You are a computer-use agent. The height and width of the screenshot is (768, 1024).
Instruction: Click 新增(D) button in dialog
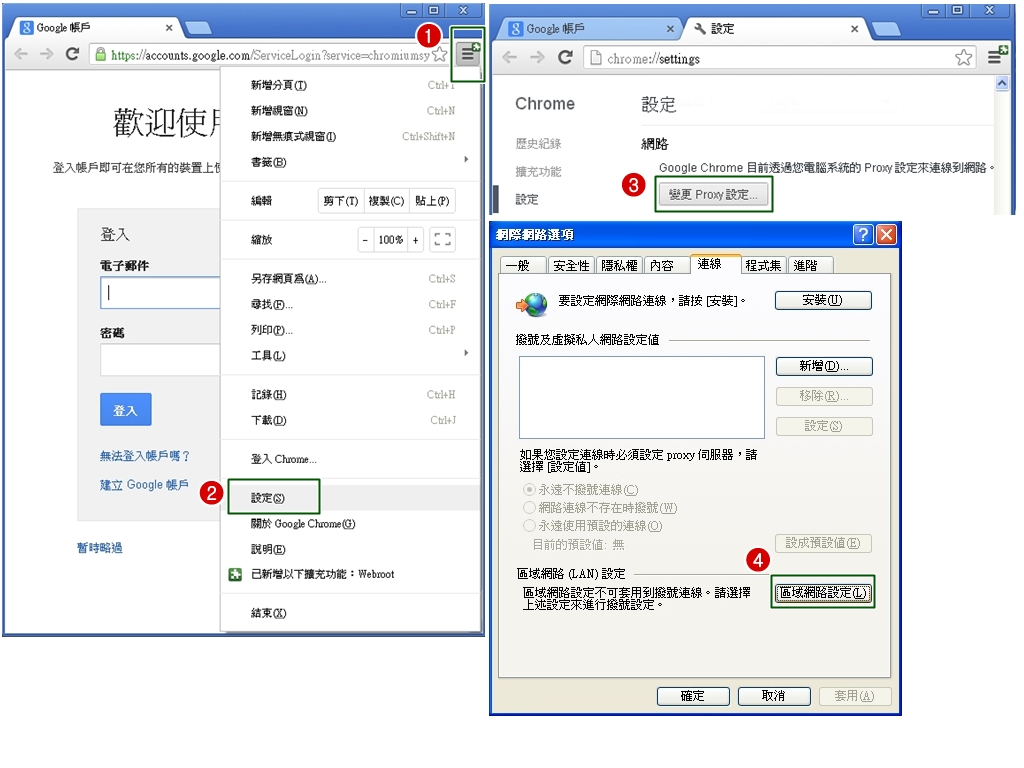point(824,366)
